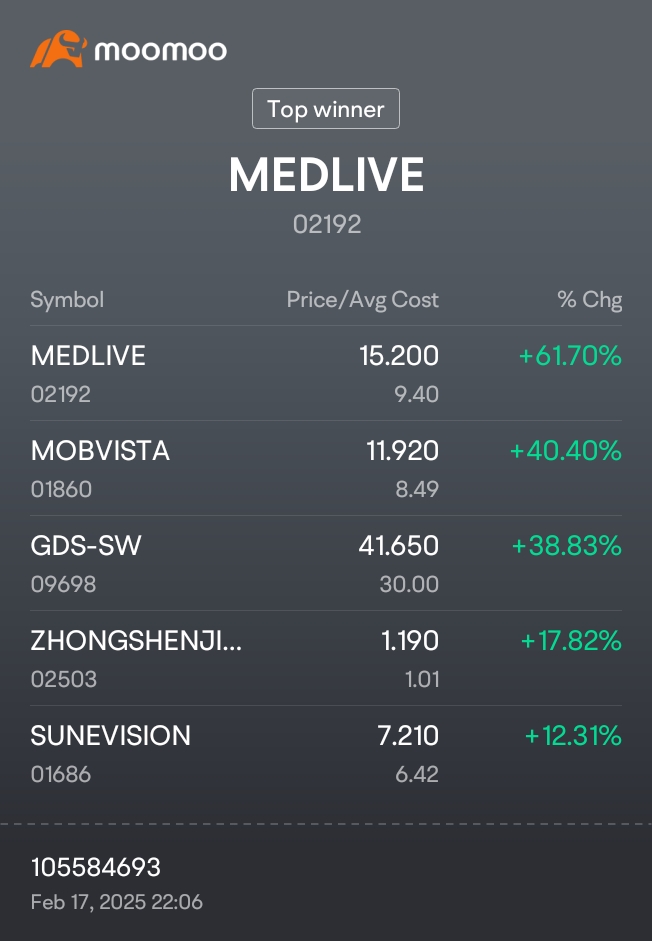Open the GDS-SW stock row

point(86,546)
